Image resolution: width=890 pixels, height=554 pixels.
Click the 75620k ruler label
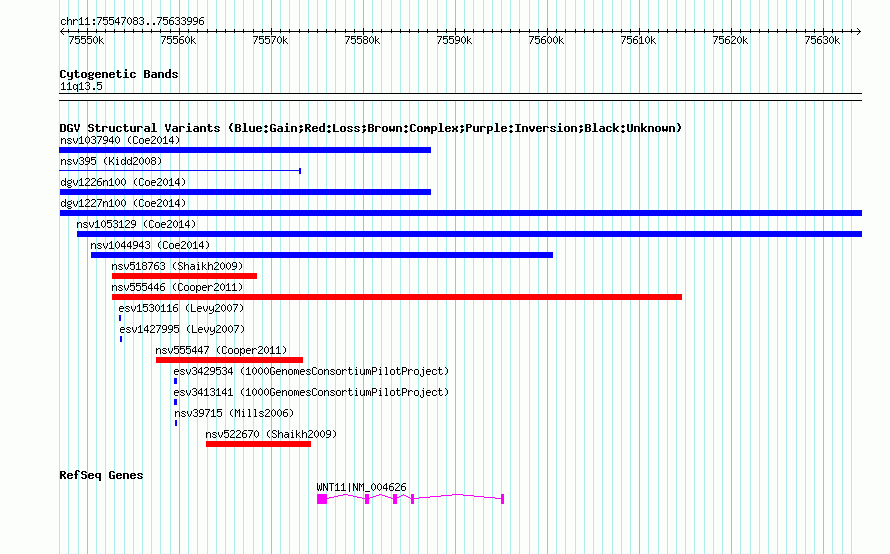point(730,40)
